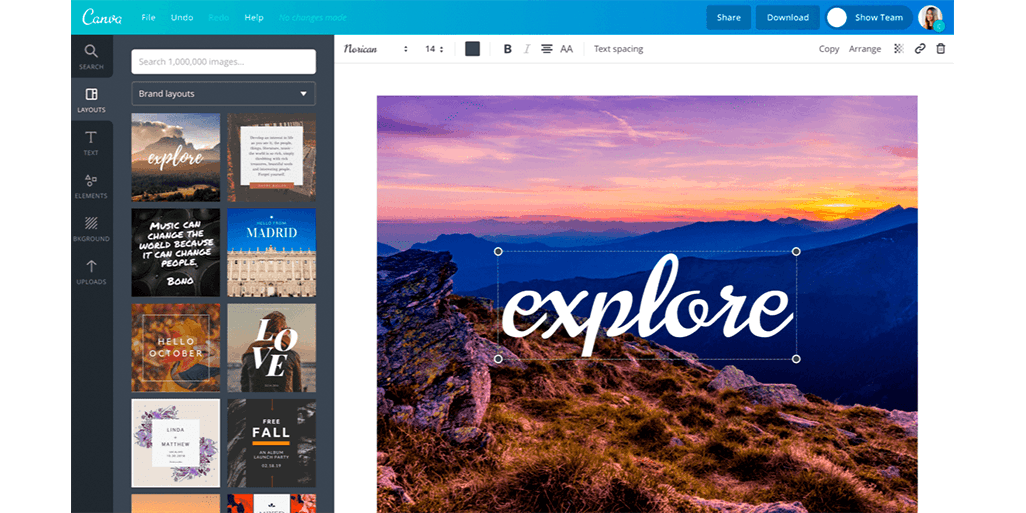Toggle uppercase with AA icon

pos(567,49)
